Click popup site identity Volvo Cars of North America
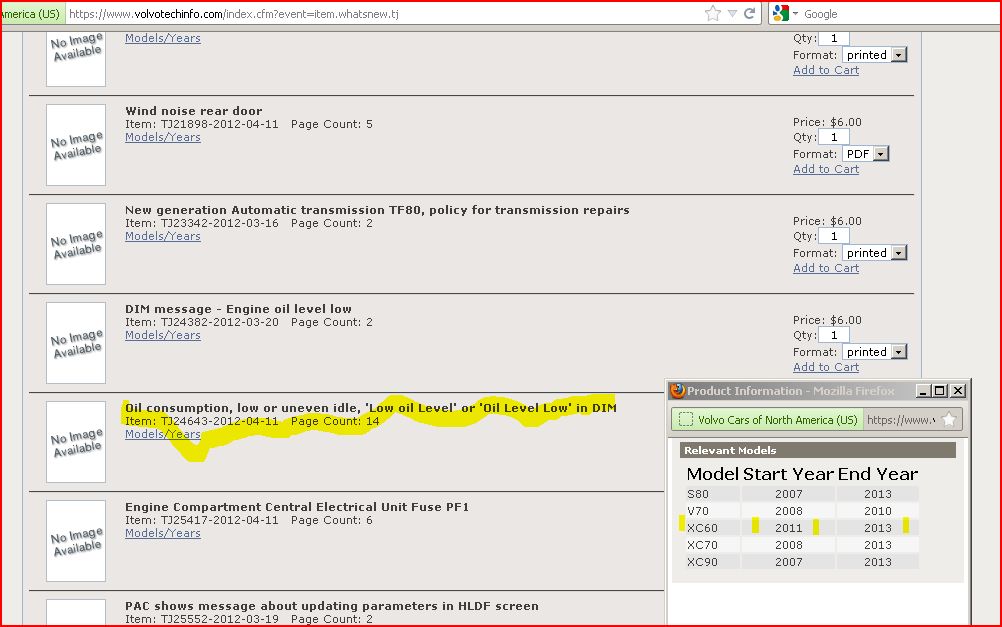The image size is (1002, 627). 767,420
